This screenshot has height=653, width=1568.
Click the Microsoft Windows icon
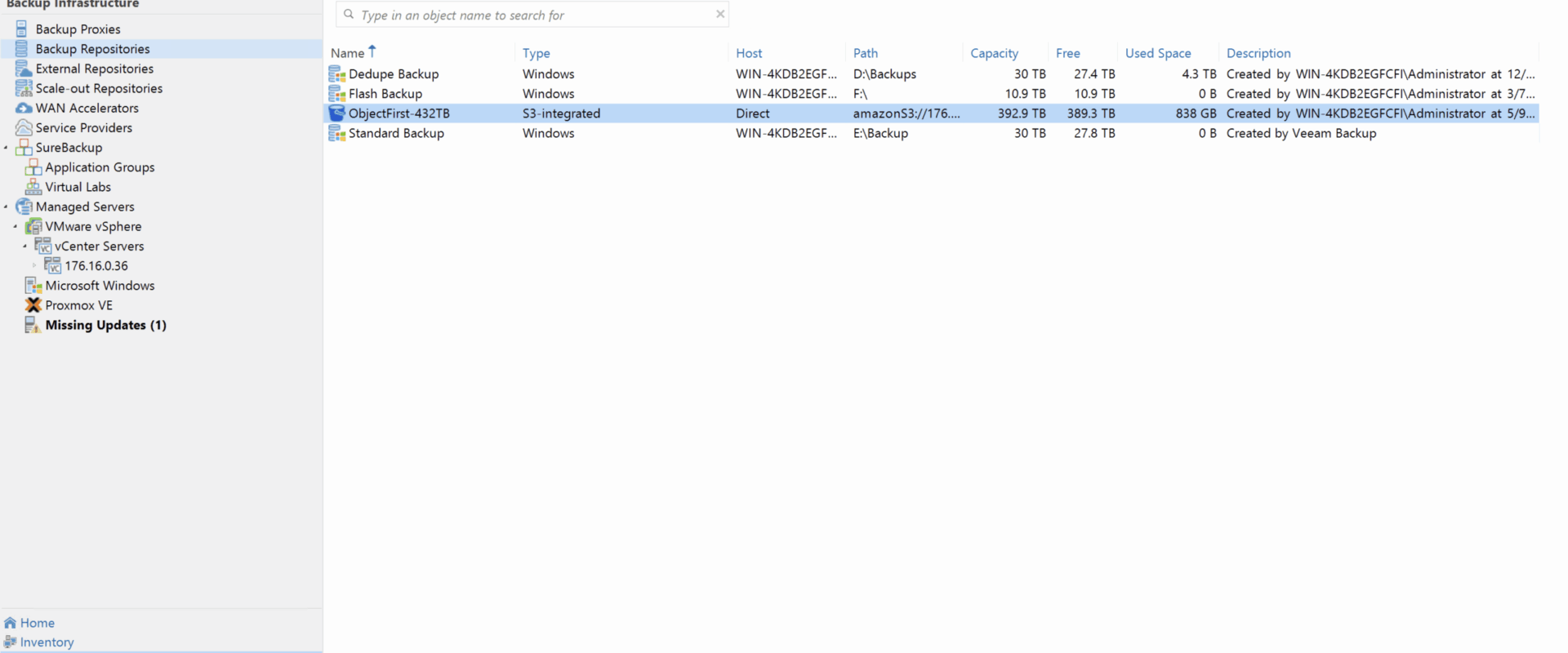(x=33, y=286)
